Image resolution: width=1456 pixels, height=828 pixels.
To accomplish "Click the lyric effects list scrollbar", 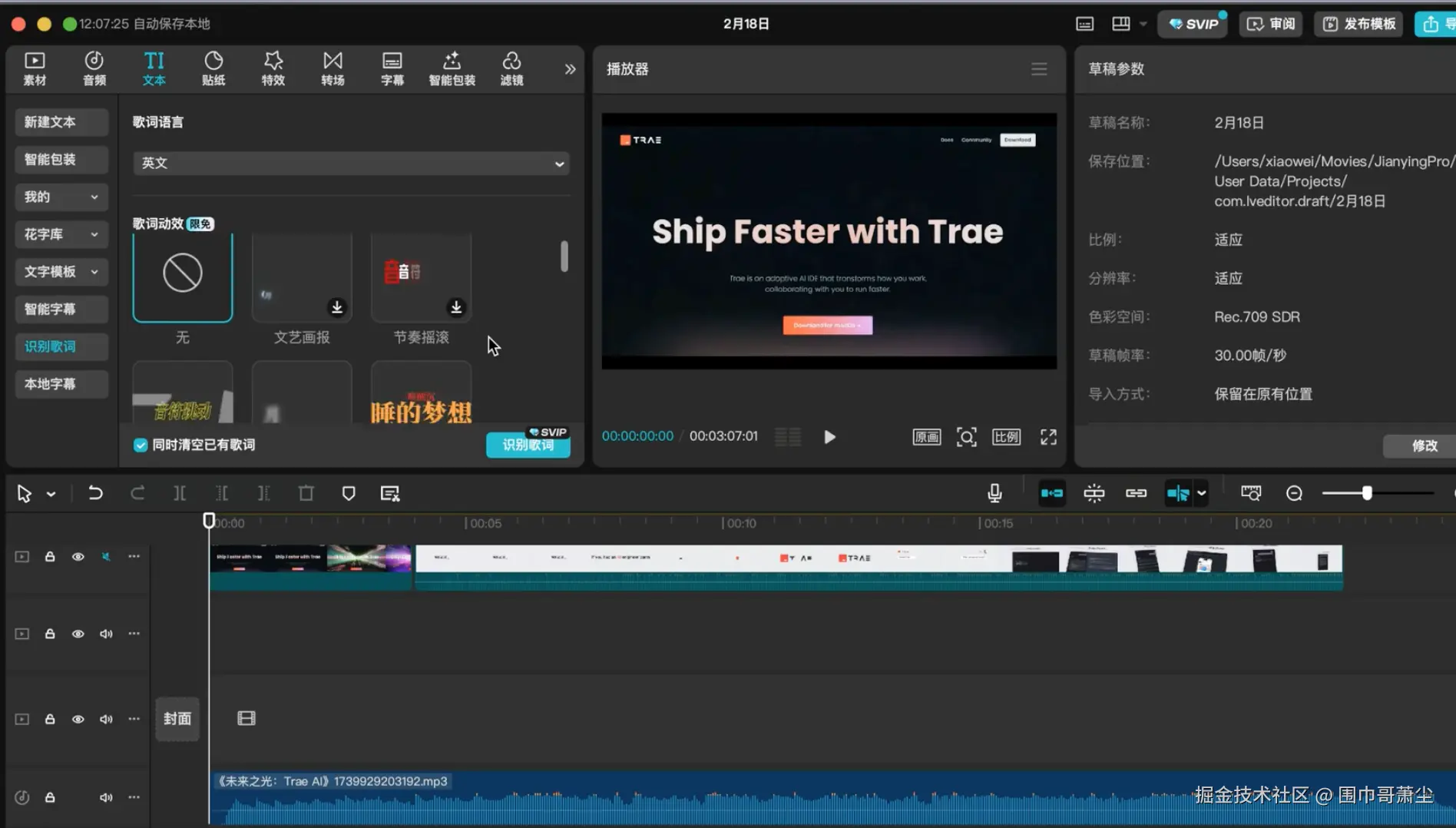I will pos(564,257).
